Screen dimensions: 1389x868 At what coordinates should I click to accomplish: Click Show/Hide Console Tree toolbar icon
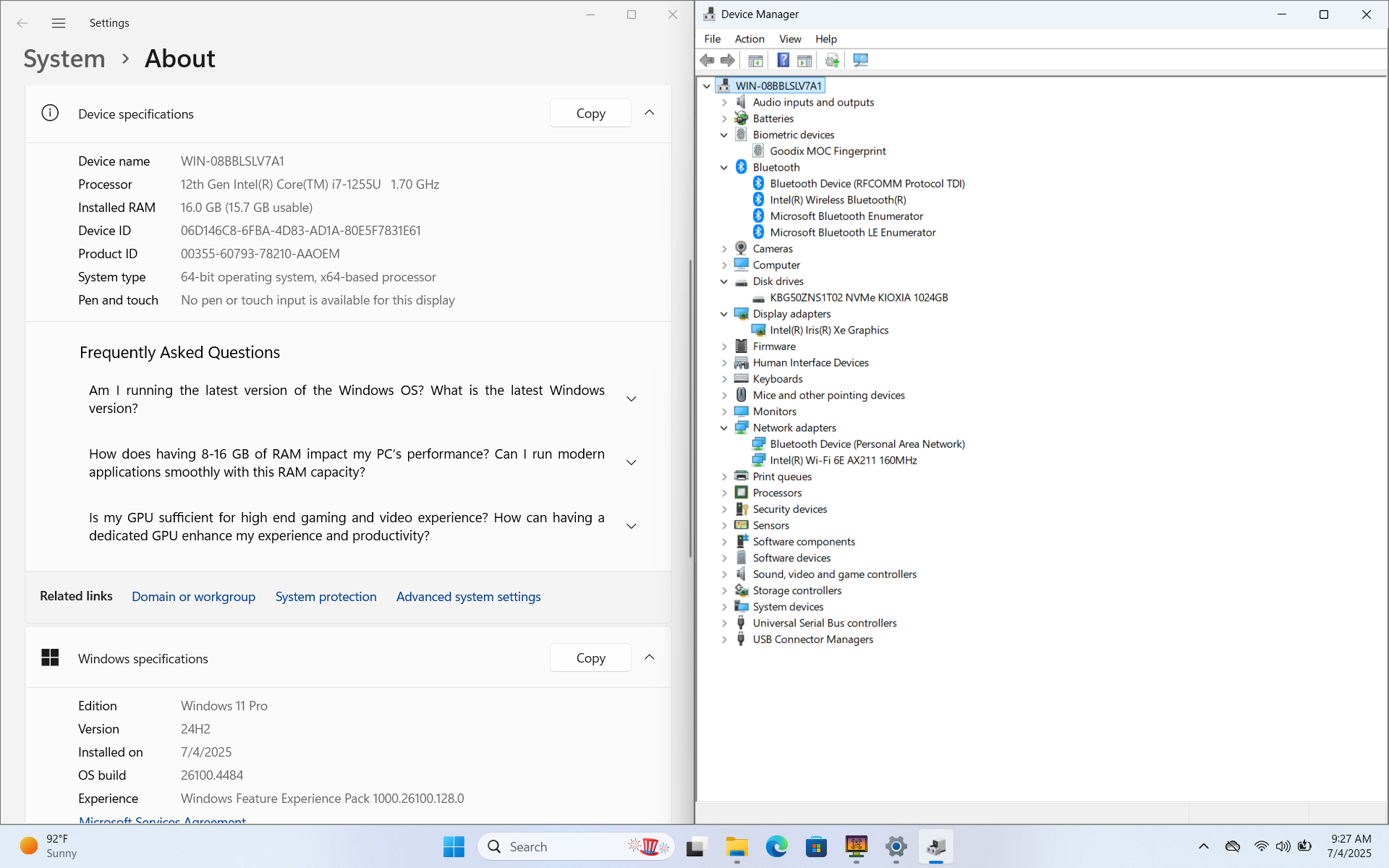pos(755,60)
